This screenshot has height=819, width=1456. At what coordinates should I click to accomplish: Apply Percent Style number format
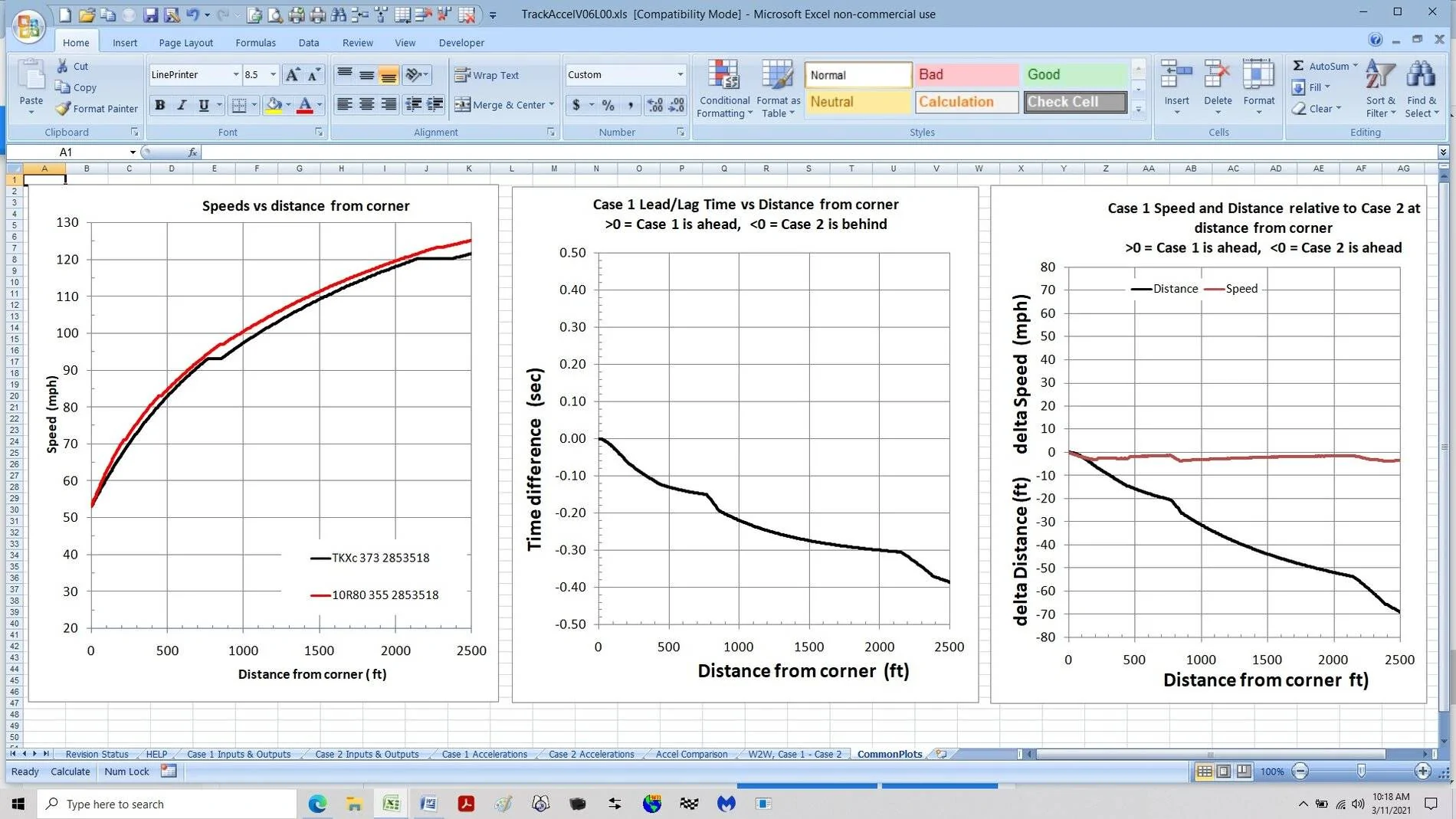[608, 105]
